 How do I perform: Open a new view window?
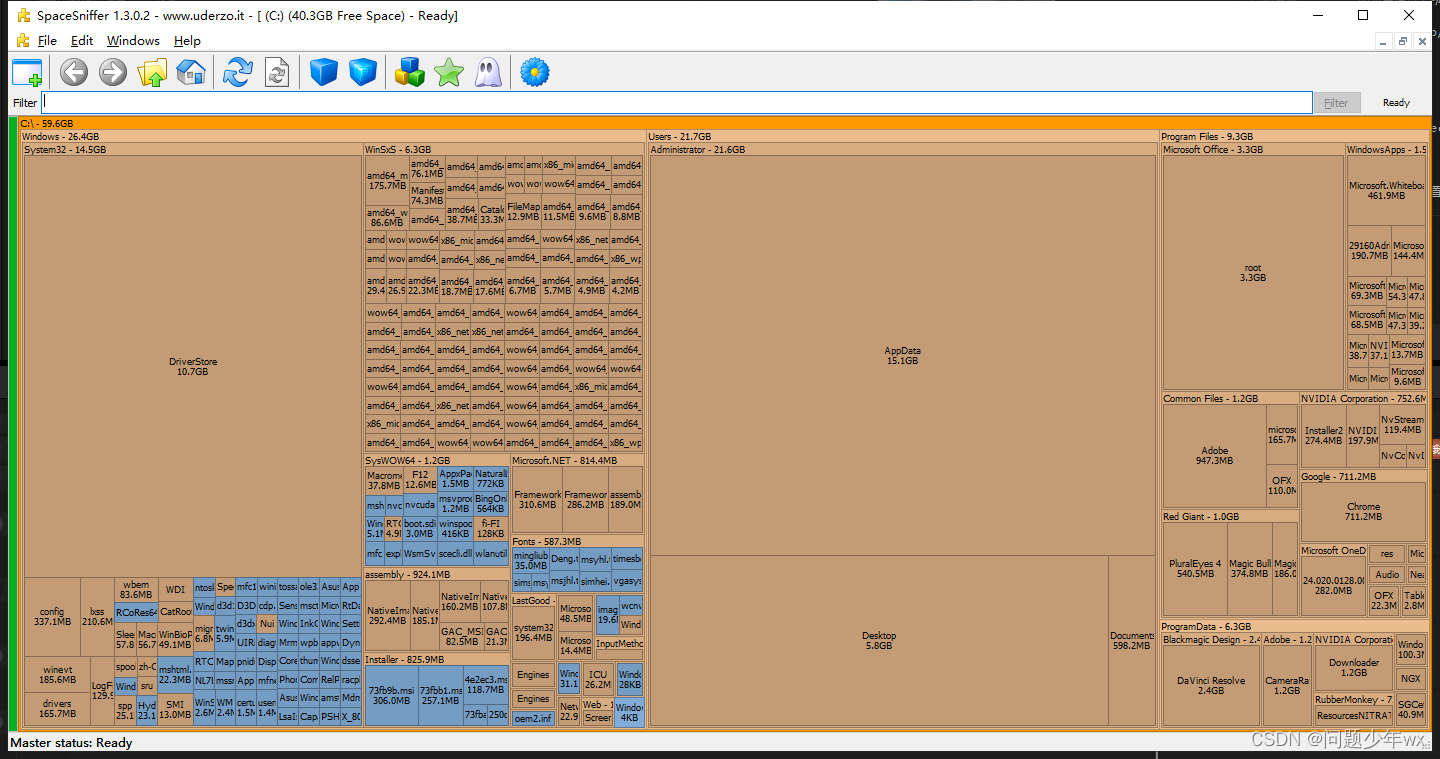point(27,72)
